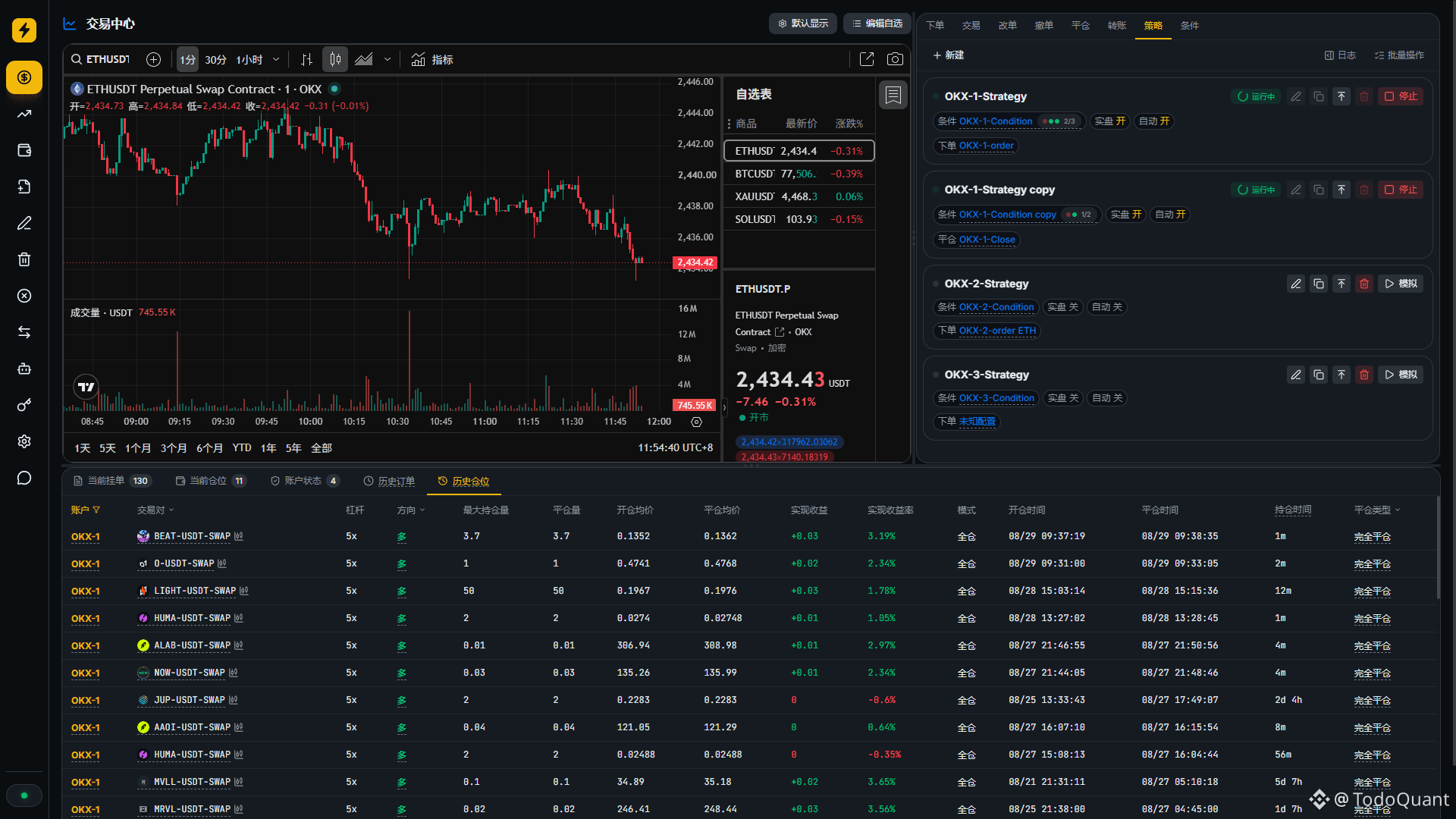1456x819 pixels.
Task: Select BTCUSDT row in watchlist
Action: click(799, 174)
